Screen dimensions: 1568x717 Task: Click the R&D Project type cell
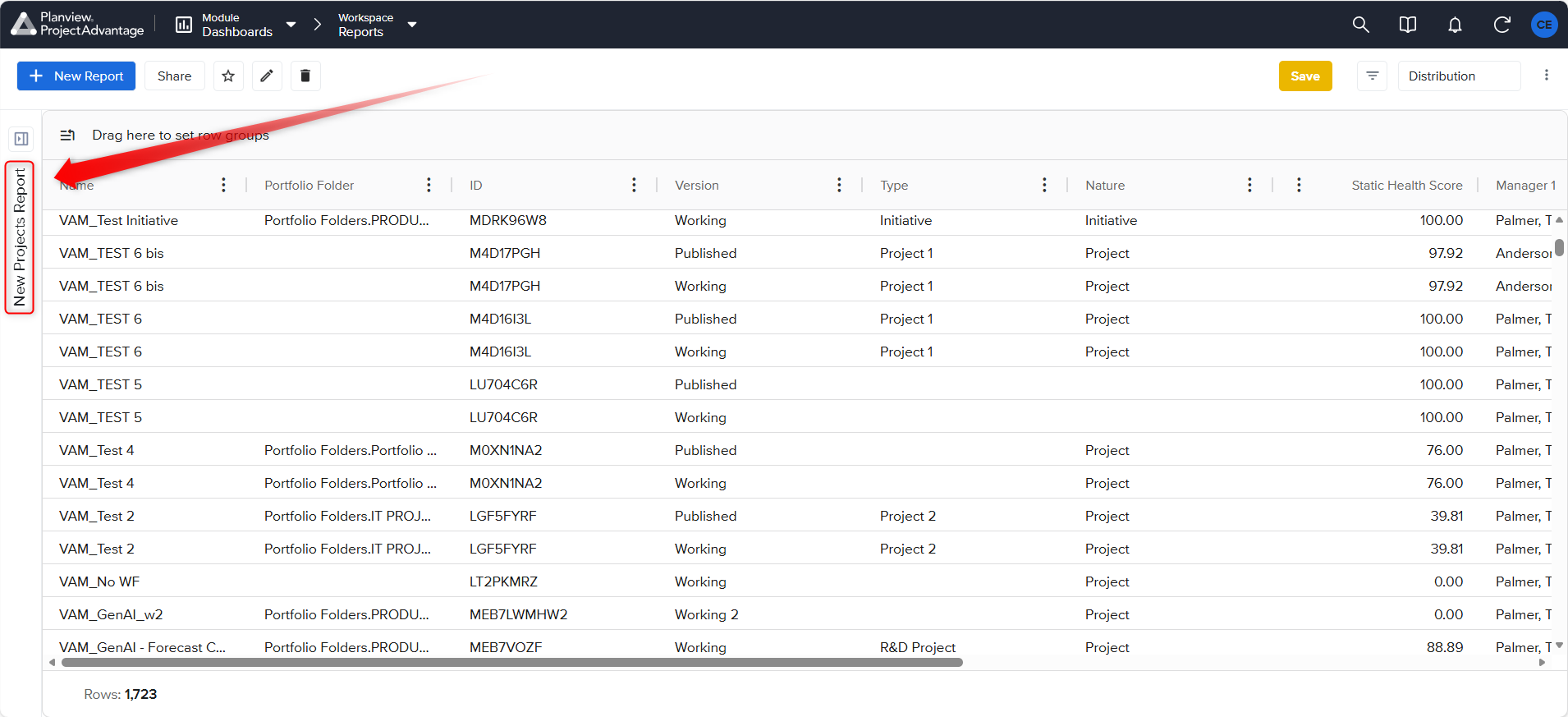[x=918, y=647]
